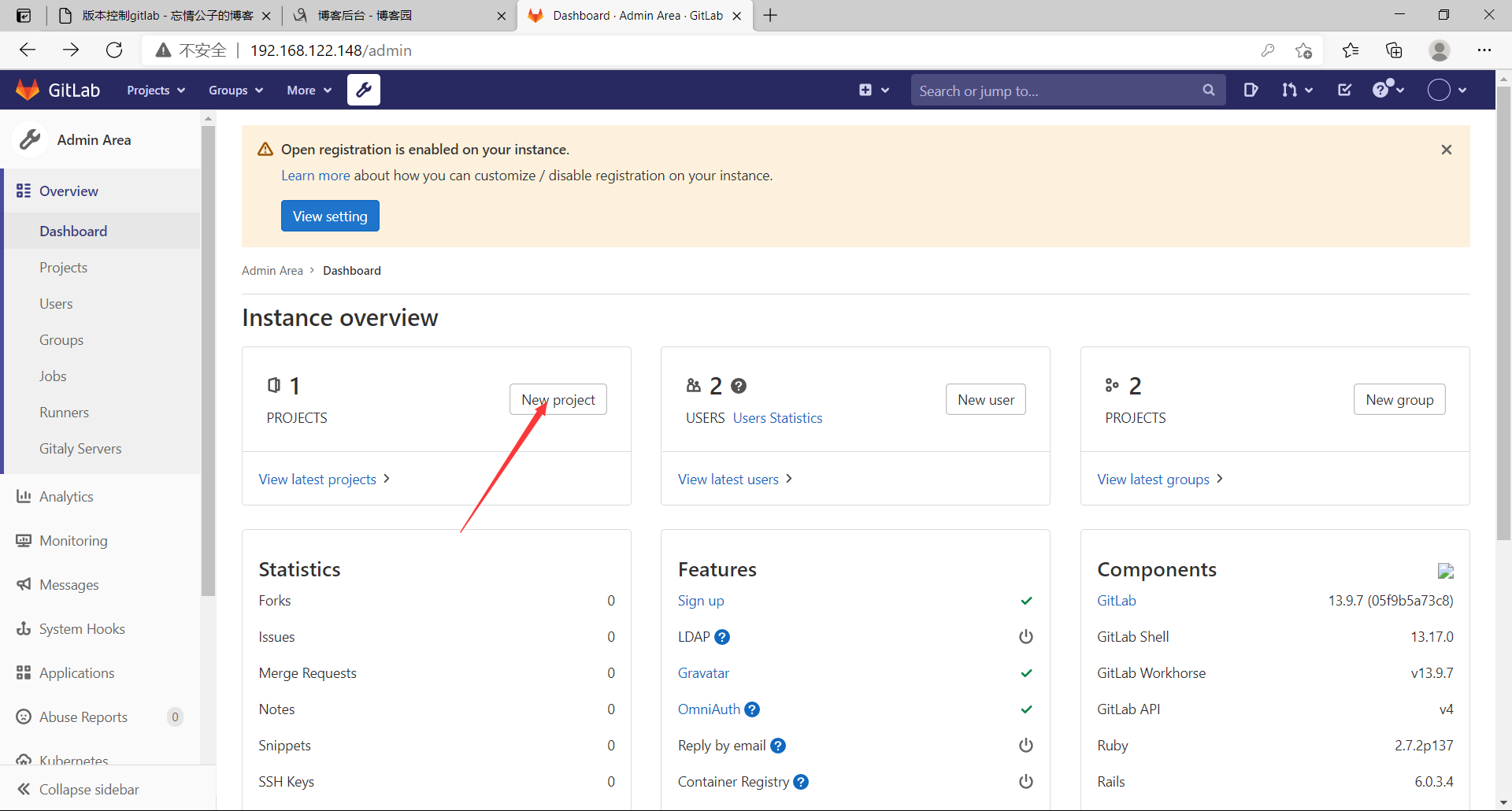The image size is (1512, 811).
Task: Open the merge requests icon
Action: (1289, 90)
